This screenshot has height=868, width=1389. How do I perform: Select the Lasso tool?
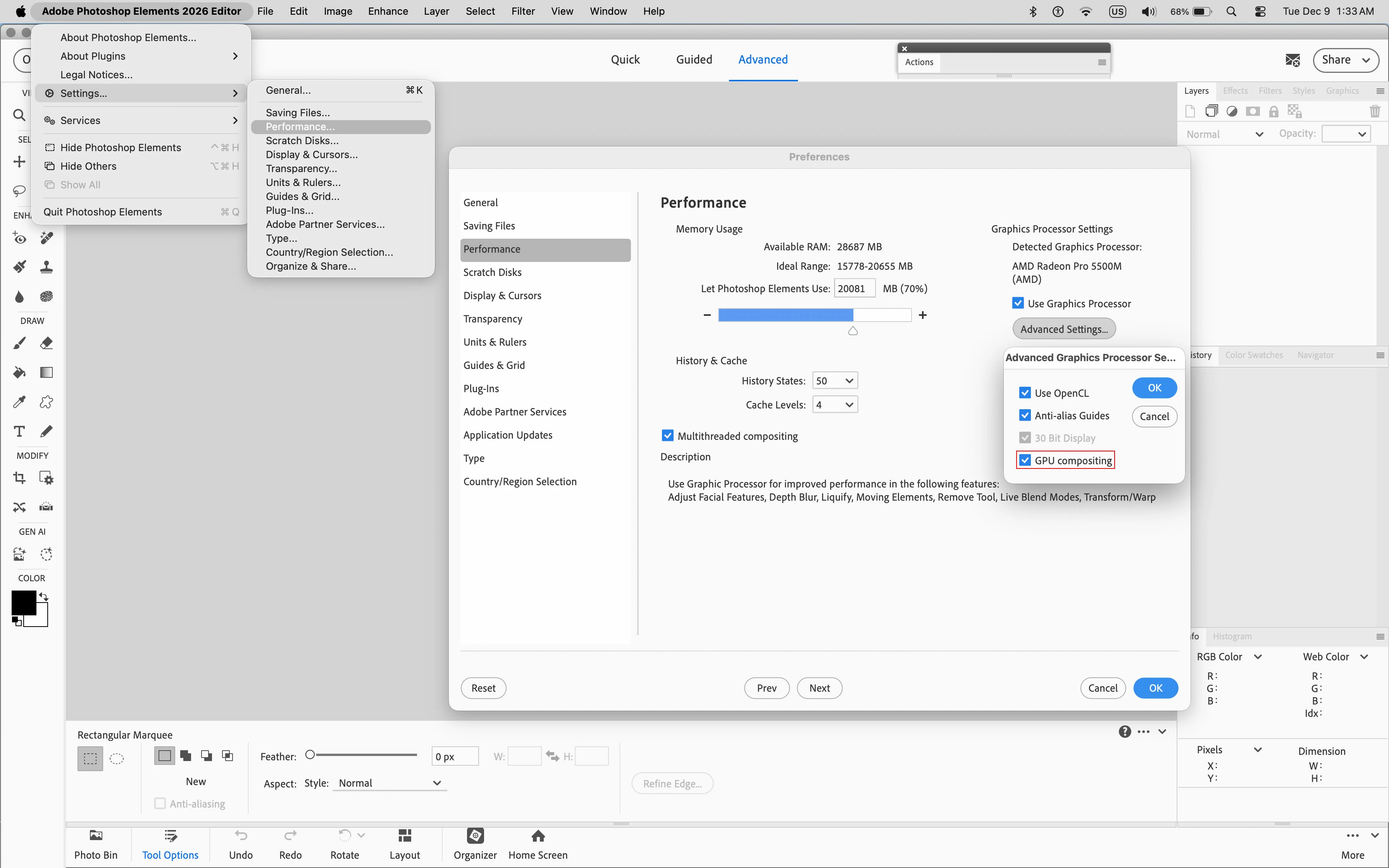(x=19, y=191)
